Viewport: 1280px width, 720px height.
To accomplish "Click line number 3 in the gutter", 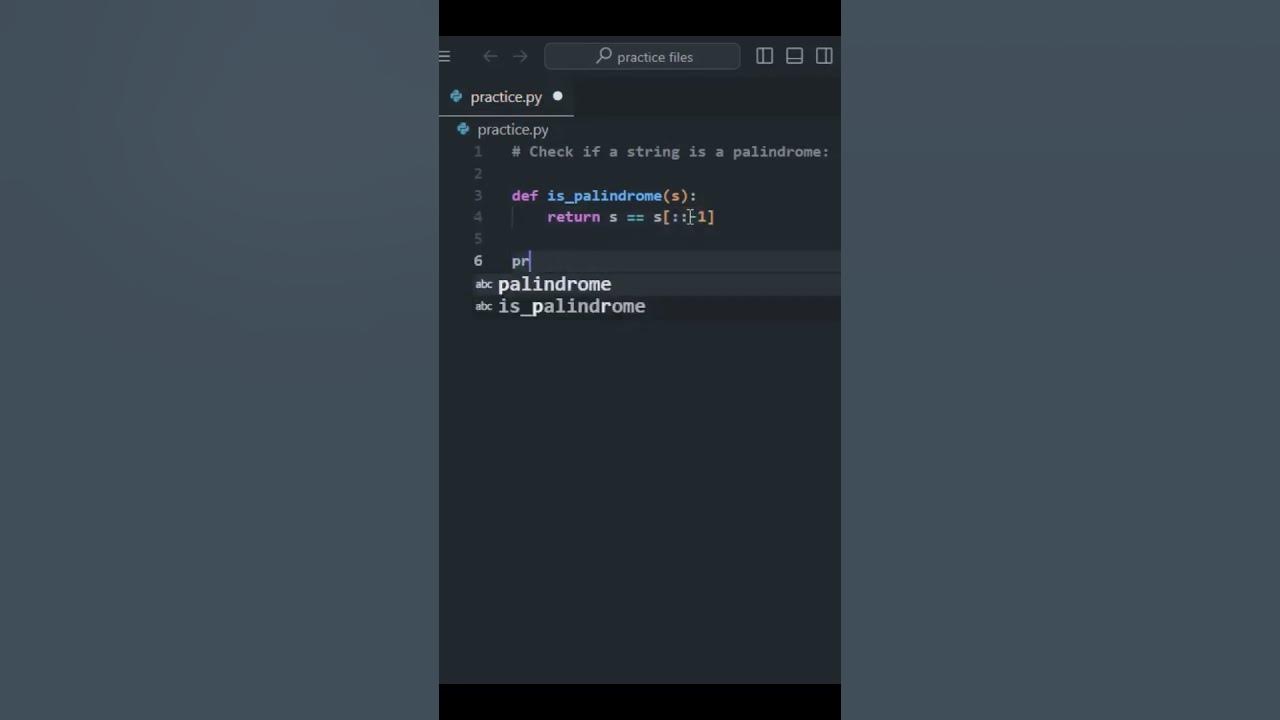I will point(478,196).
